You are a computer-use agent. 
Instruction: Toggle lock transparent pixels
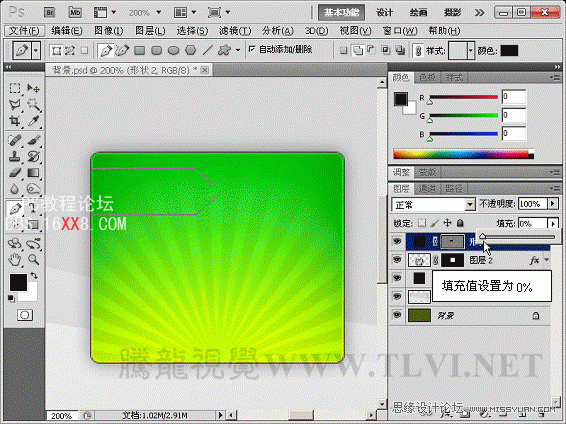tap(422, 223)
